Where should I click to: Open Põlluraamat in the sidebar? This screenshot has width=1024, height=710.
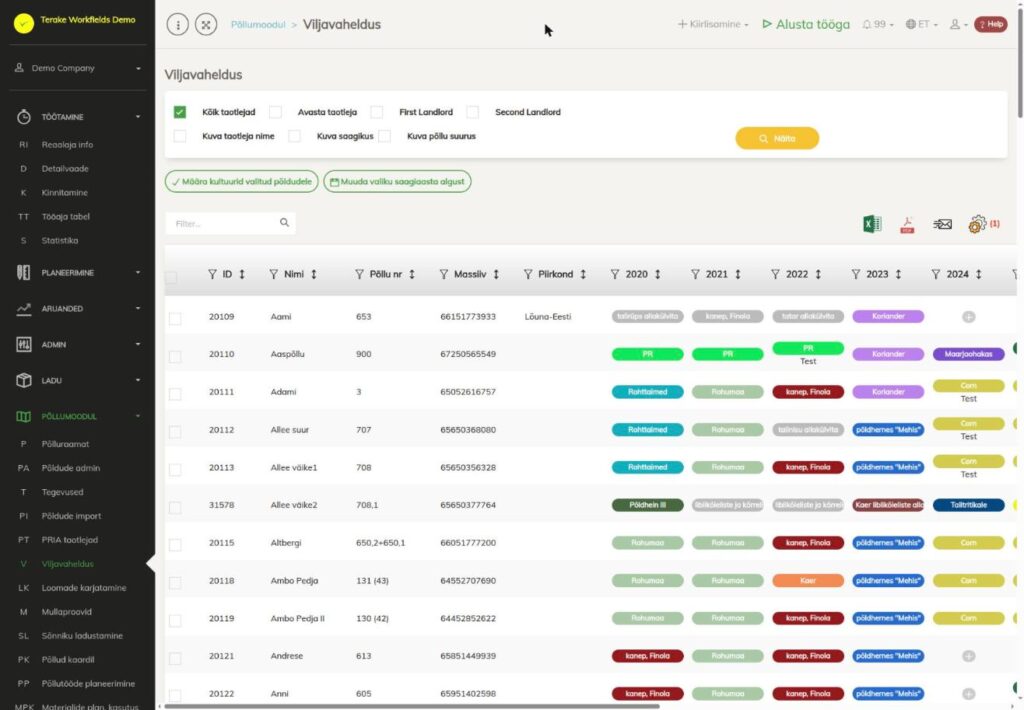click(65, 444)
